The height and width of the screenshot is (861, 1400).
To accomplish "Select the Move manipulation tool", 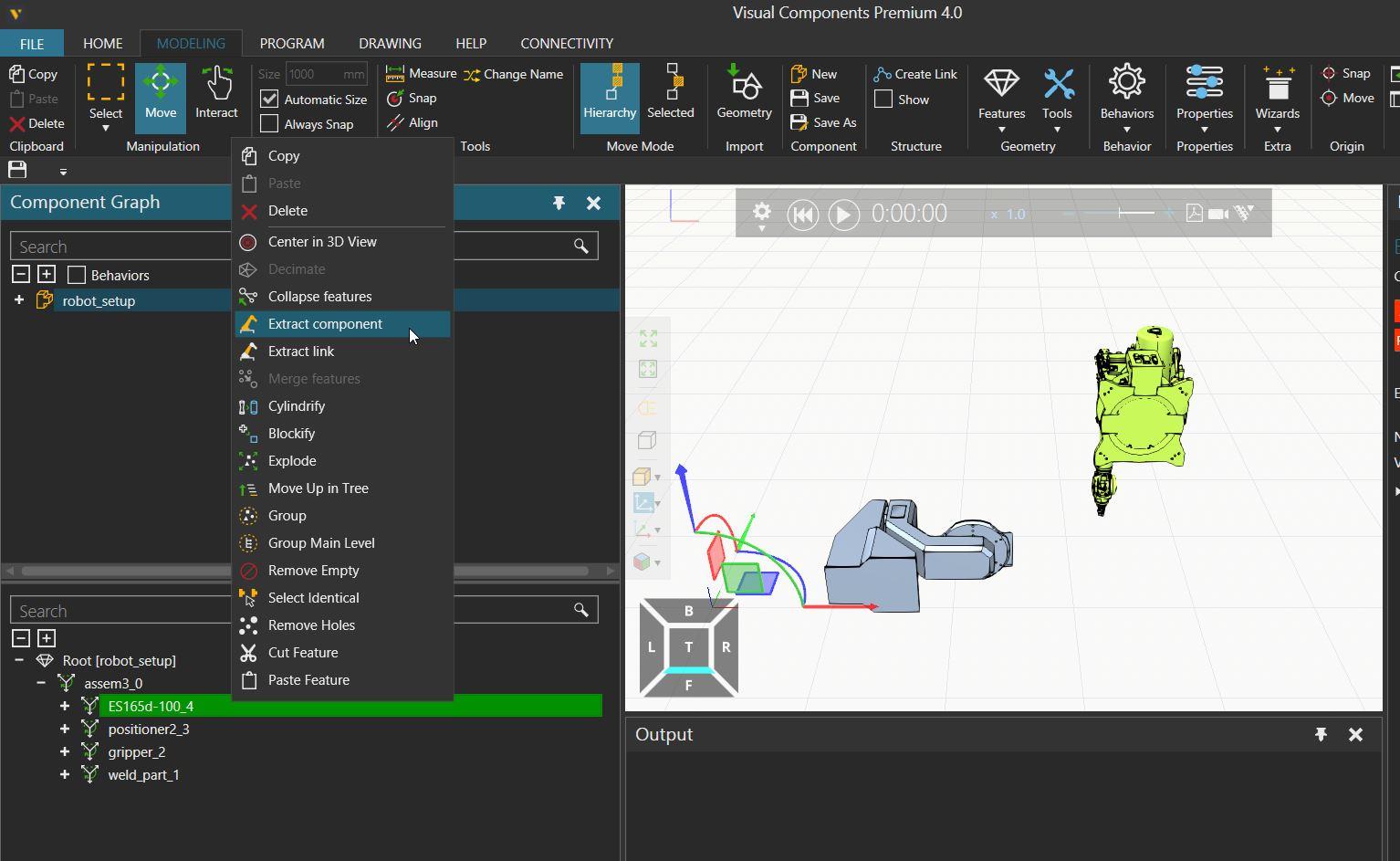I will click(x=160, y=92).
